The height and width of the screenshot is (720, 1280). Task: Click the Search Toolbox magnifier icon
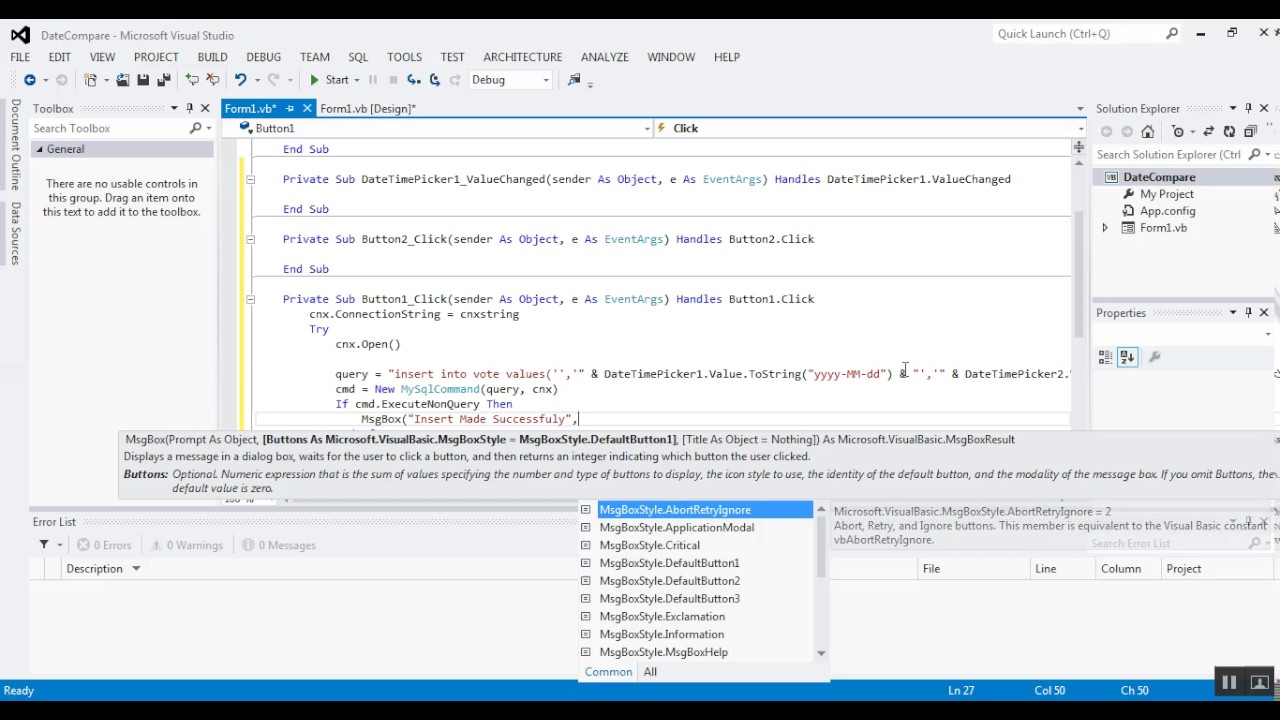[x=196, y=128]
